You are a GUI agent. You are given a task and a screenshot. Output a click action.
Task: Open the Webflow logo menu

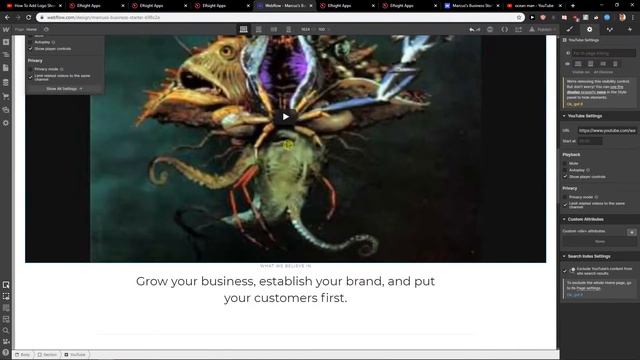tap(6, 29)
